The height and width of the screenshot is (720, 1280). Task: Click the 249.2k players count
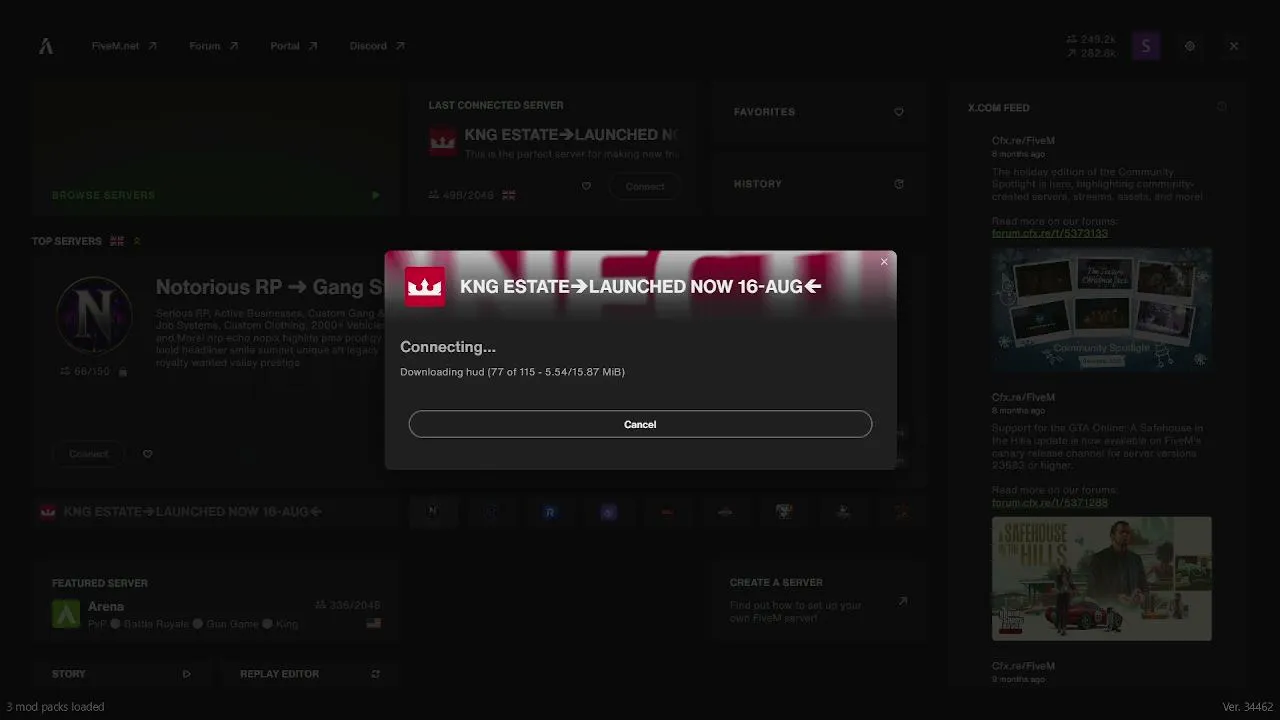pyautogui.click(x=1091, y=40)
